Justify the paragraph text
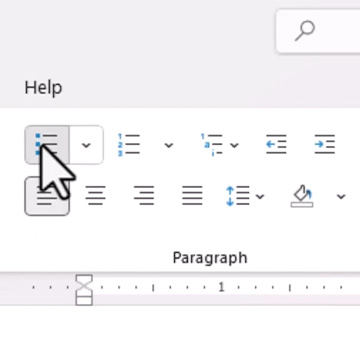The height and width of the screenshot is (360, 360). click(192, 196)
